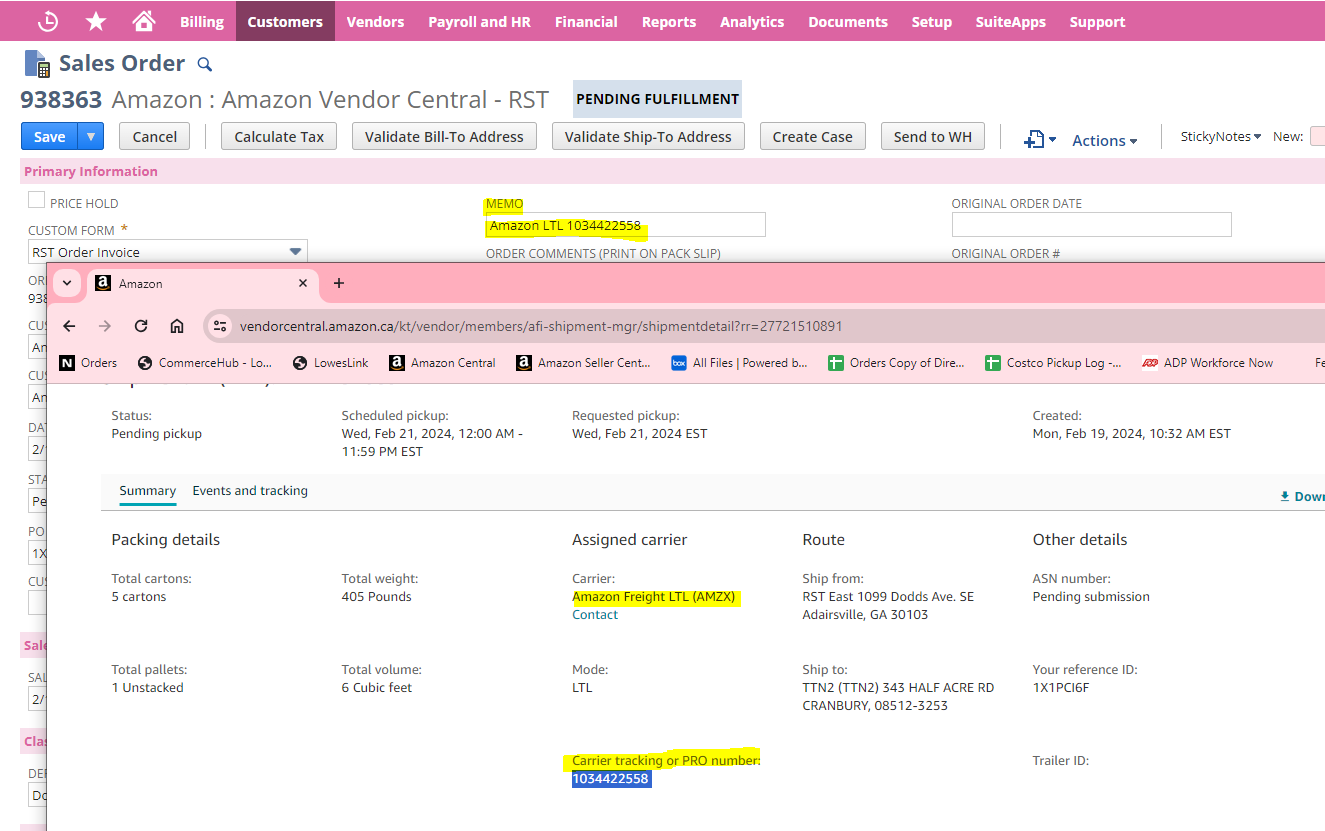Click Calculate Tax button

[279, 136]
